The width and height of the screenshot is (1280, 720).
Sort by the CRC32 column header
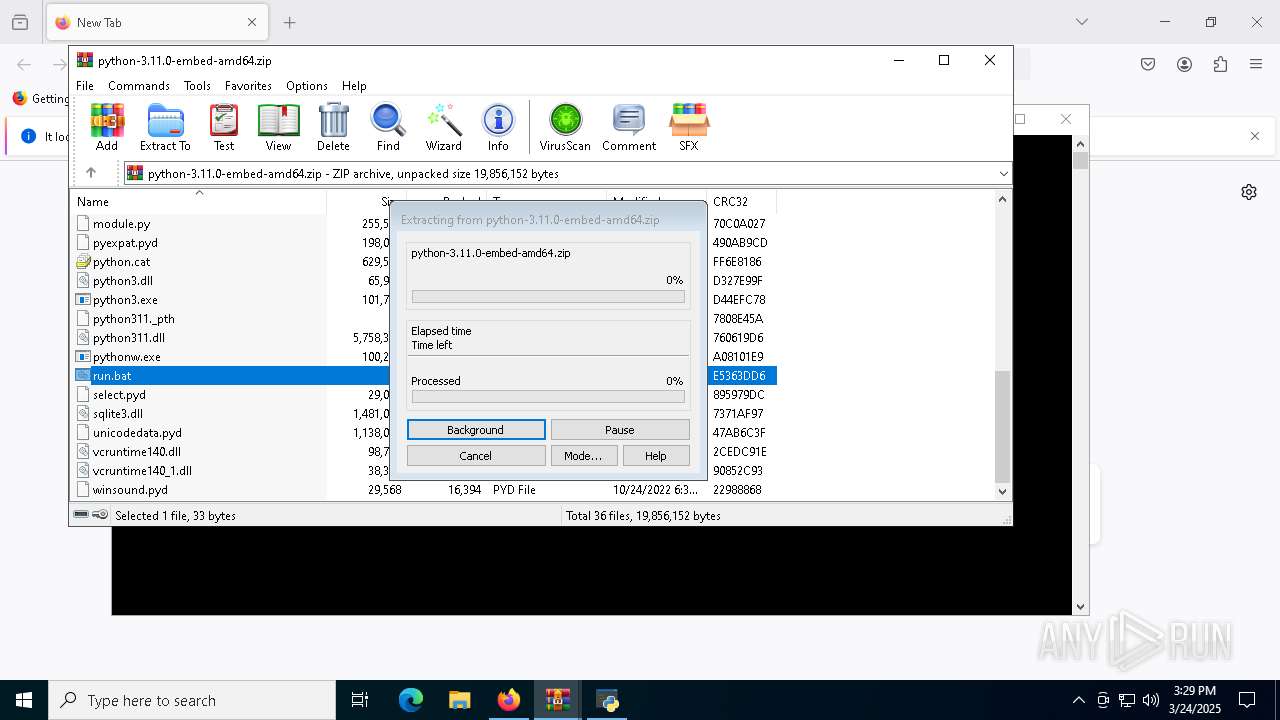pyautogui.click(x=741, y=201)
